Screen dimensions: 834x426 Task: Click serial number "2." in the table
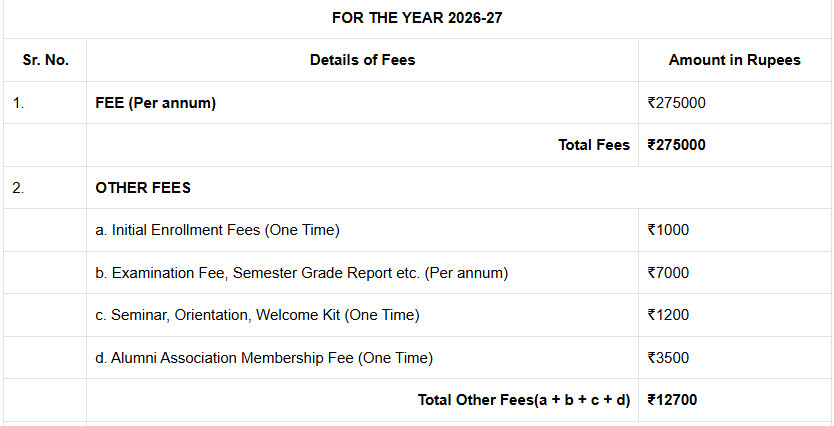point(18,187)
